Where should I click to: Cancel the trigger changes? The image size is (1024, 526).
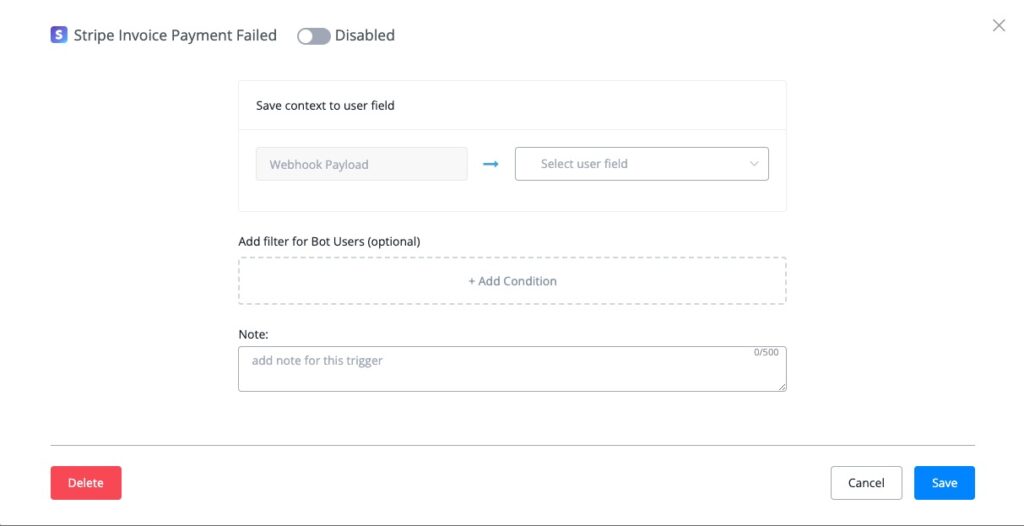coord(866,483)
